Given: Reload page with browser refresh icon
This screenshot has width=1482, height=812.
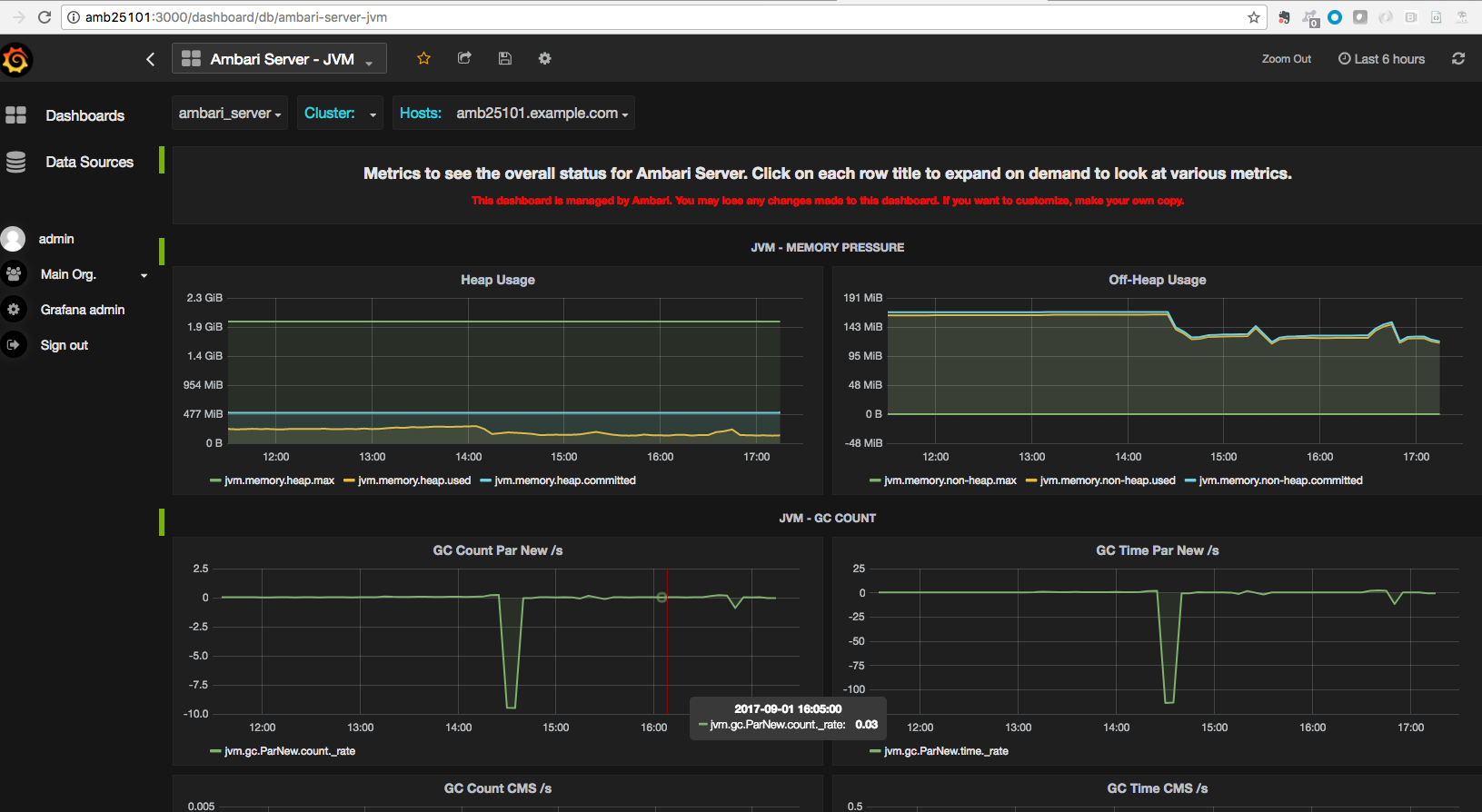Looking at the screenshot, I should [44, 17].
